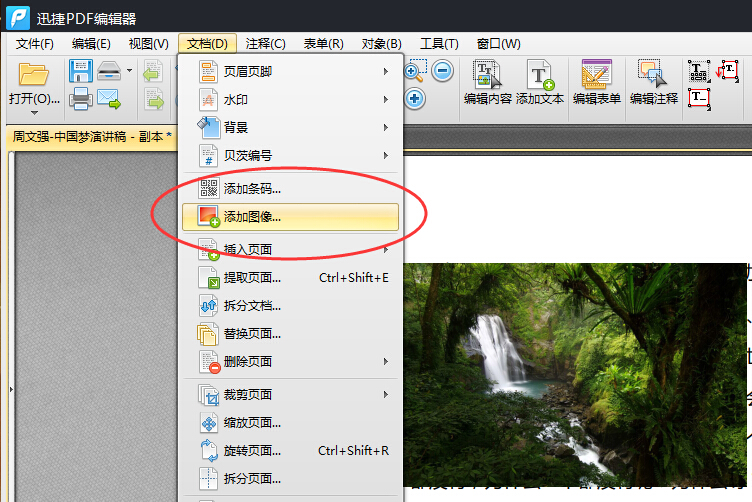Open 水印 submenu
The image size is (752, 502).
[291, 99]
